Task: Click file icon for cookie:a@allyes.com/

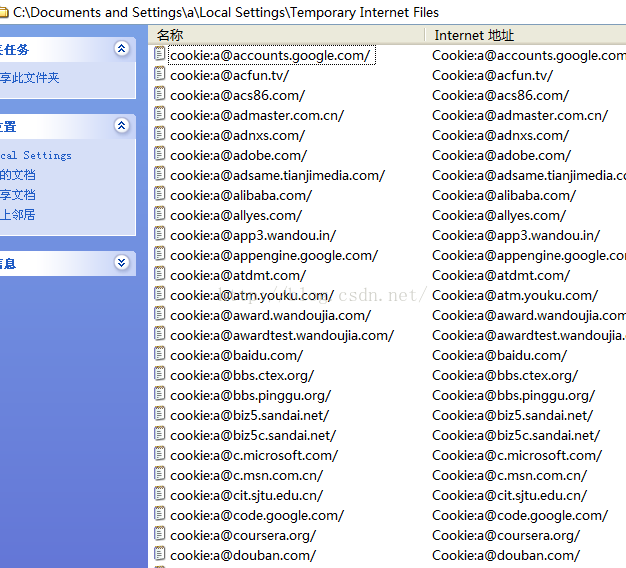Action: 160,214
